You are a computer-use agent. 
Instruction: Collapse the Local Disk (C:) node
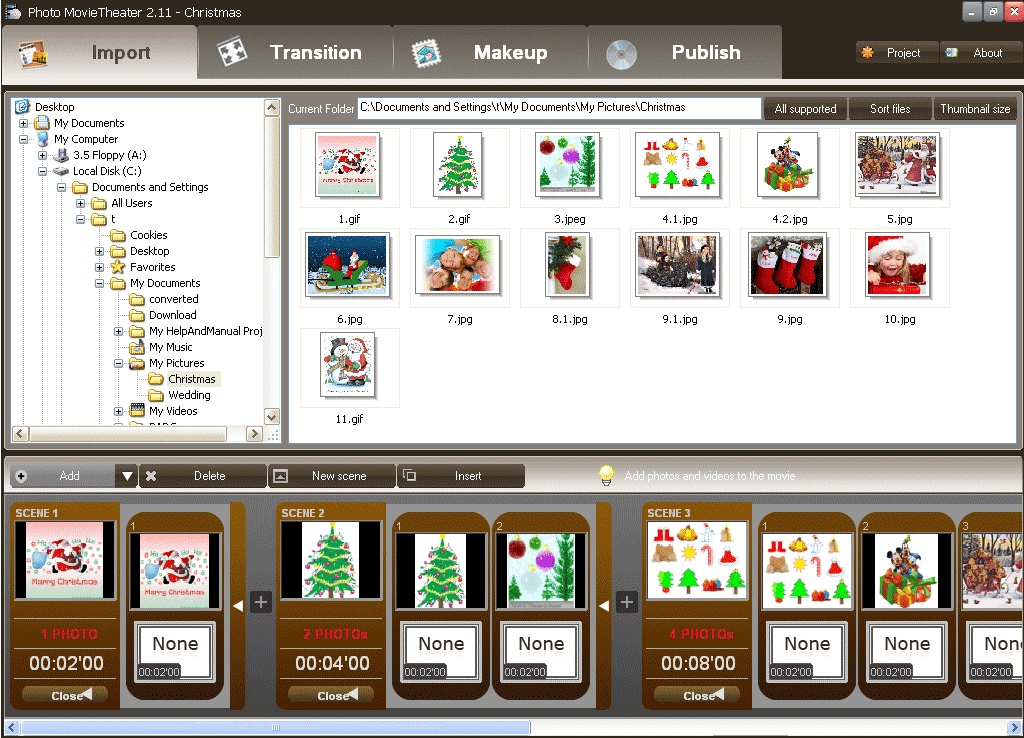42,171
